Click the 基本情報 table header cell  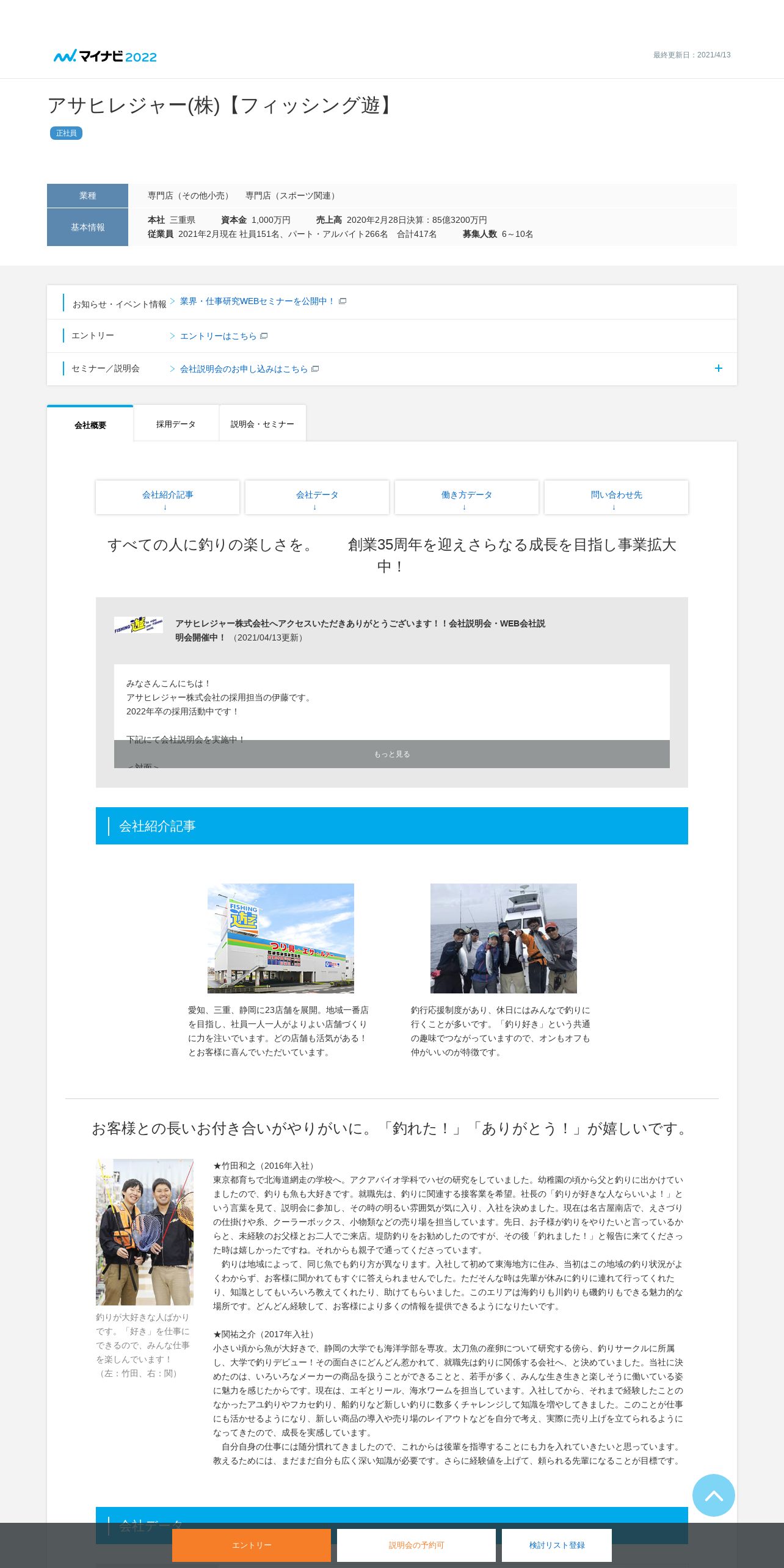click(x=87, y=227)
